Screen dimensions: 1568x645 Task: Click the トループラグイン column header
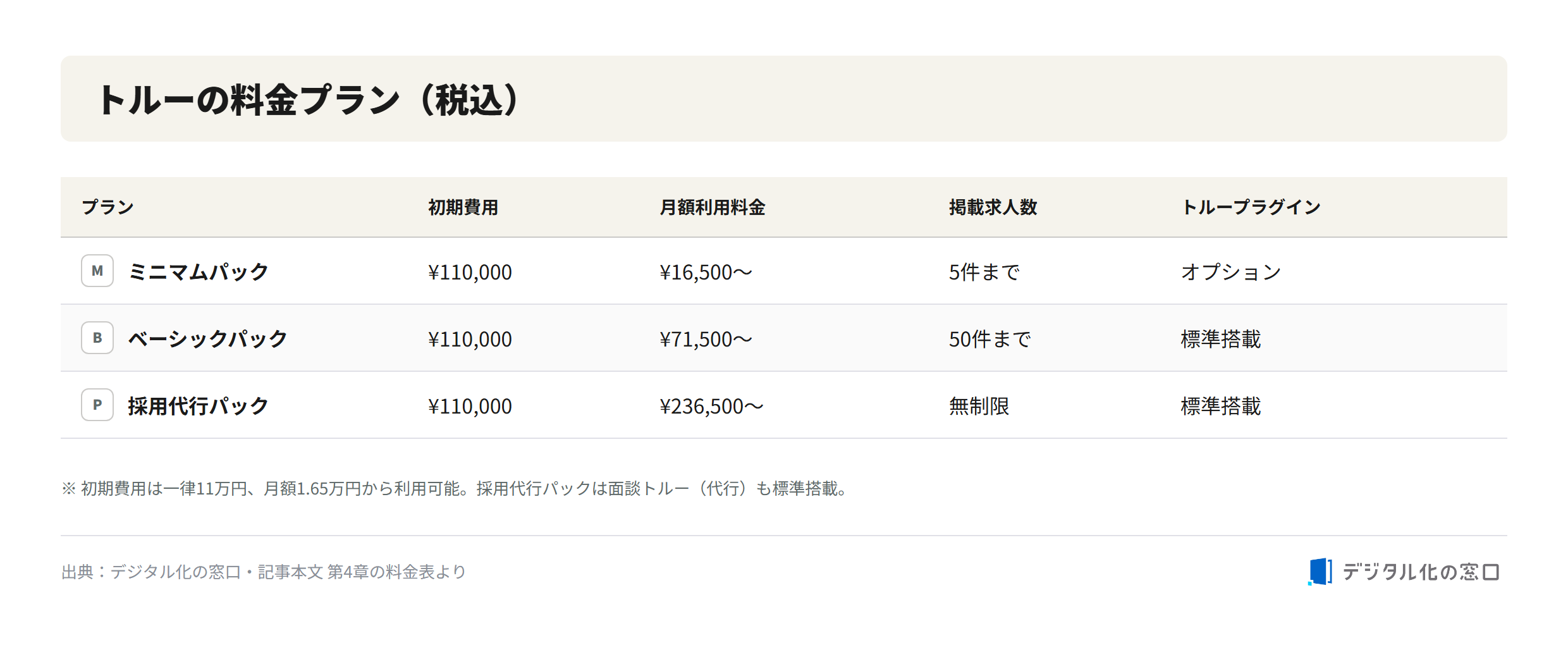click(x=1251, y=207)
